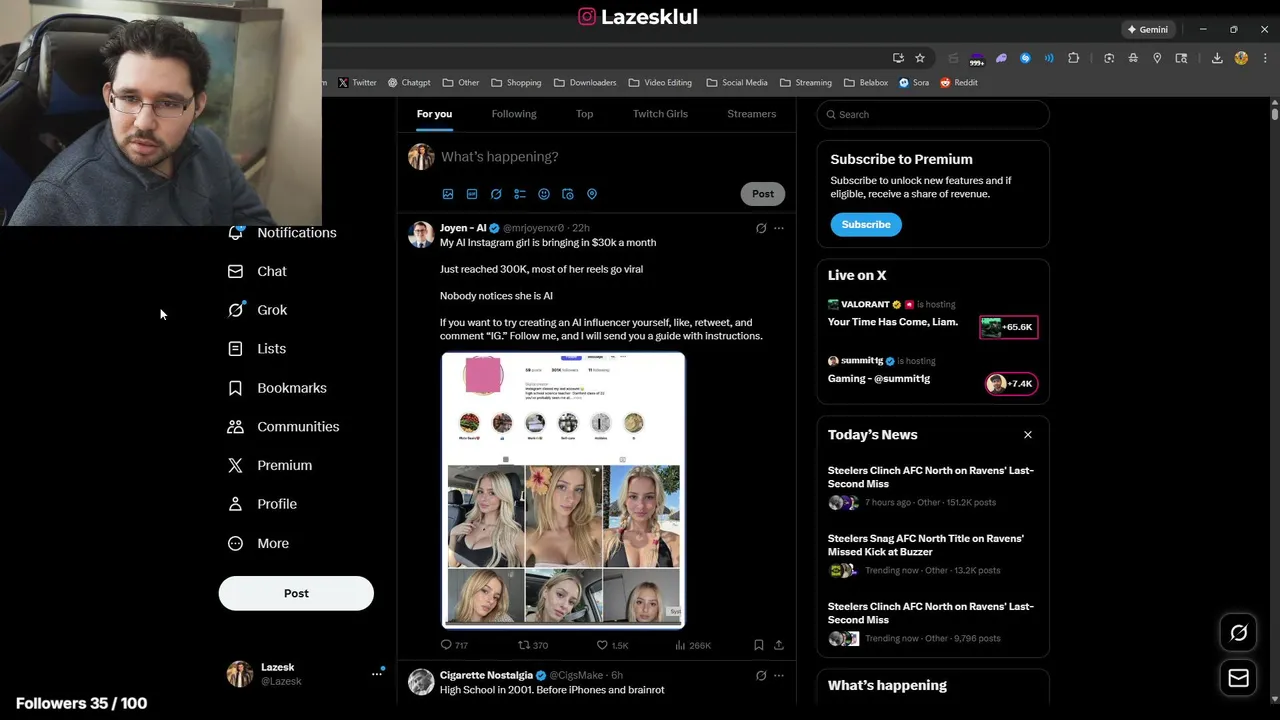Image resolution: width=1280 pixels, height=720 pixels.
Task: Select the For you tab
Action: [434, 114]
